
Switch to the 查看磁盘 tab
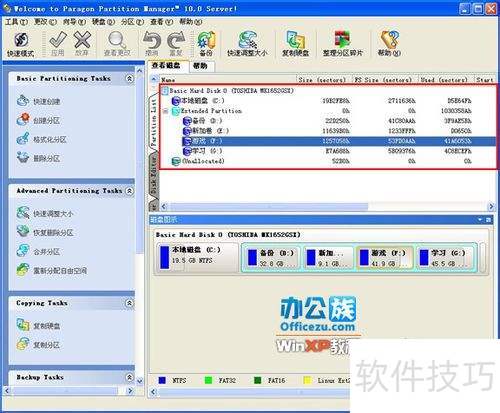tap(168, 66)
